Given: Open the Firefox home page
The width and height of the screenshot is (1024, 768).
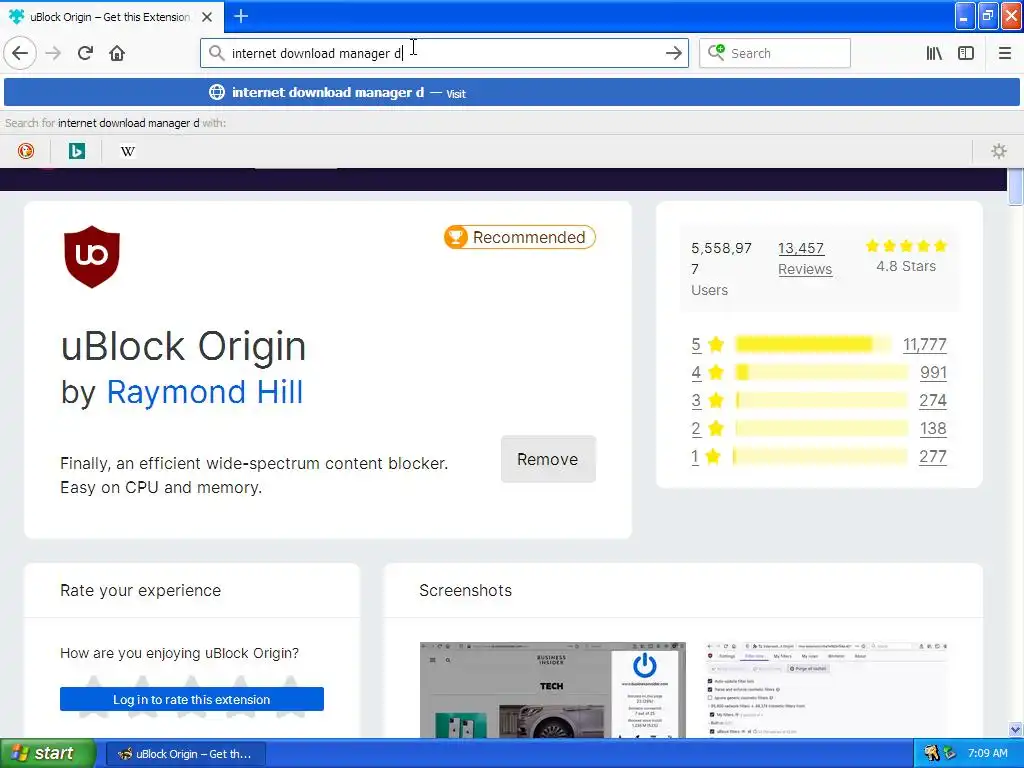Looking at the screenshot, I should pyautogui.click(x=117, y=53).
